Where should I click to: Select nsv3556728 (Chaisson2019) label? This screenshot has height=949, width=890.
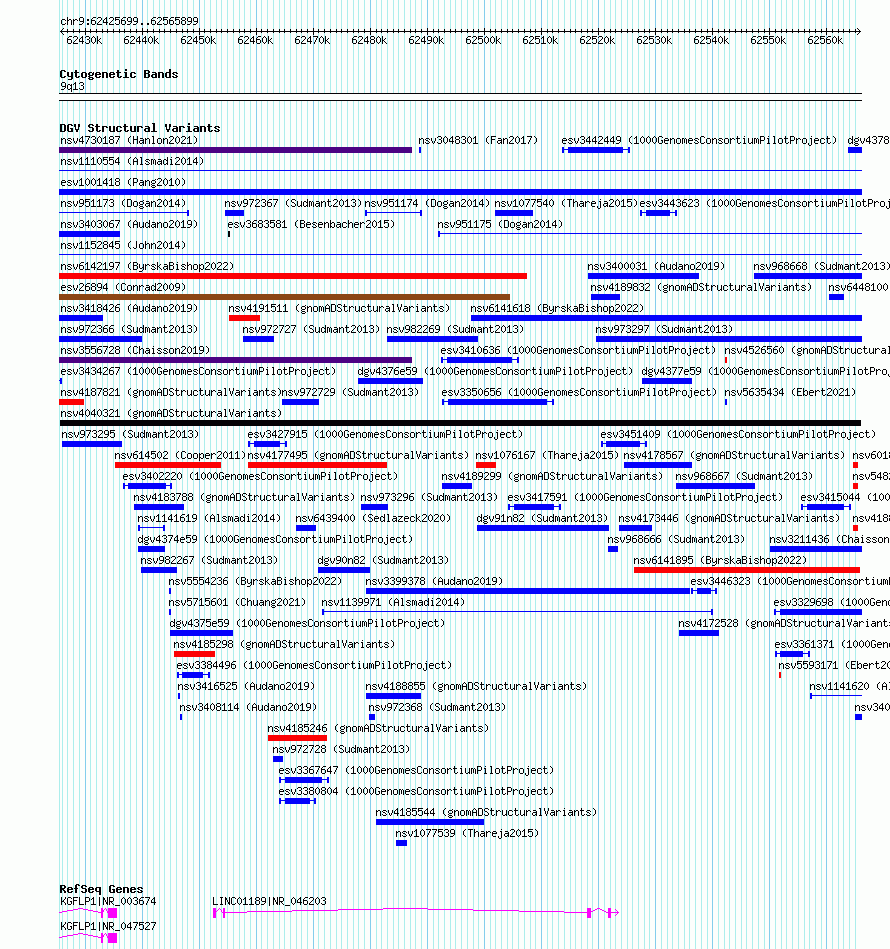(x=135, y=350)
